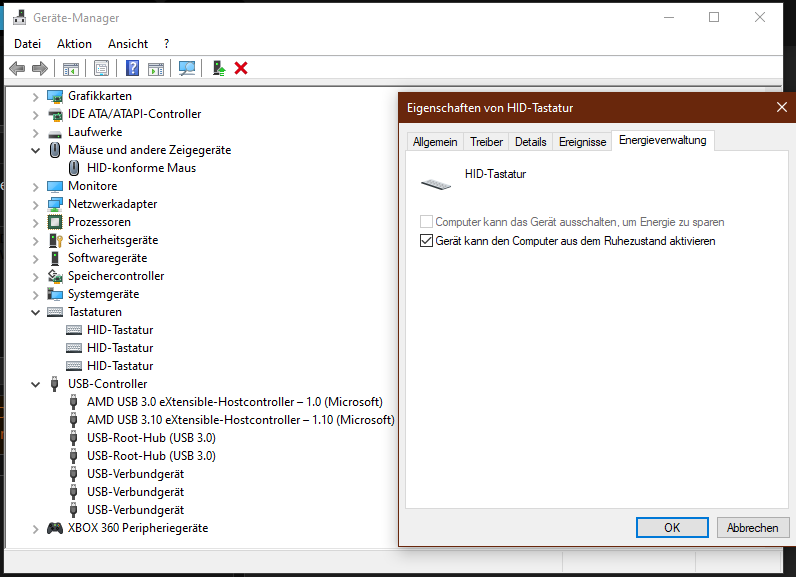
Task: Uncheck 'Gerät kann den Computer aus dem Ruhezustand aktivieren'
Action: tap(426, 241)
